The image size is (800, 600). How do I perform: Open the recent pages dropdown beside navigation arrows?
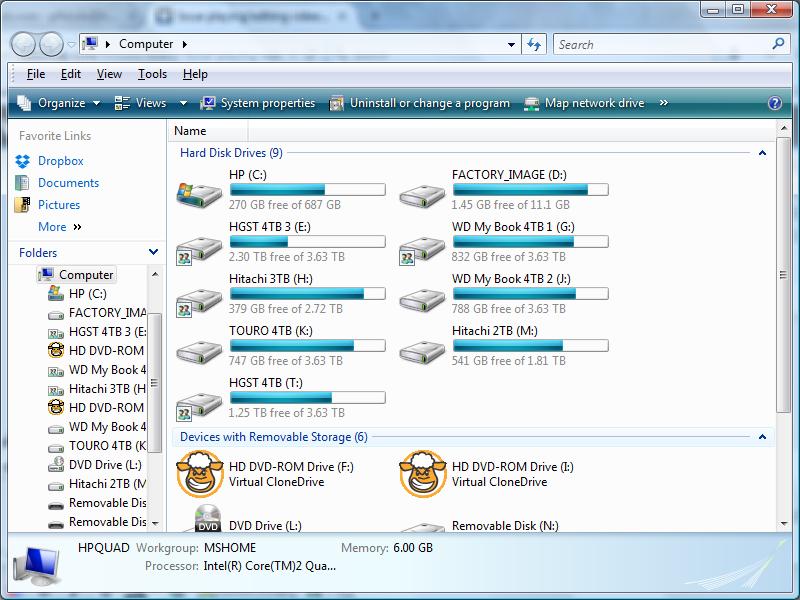click(71, 45)
